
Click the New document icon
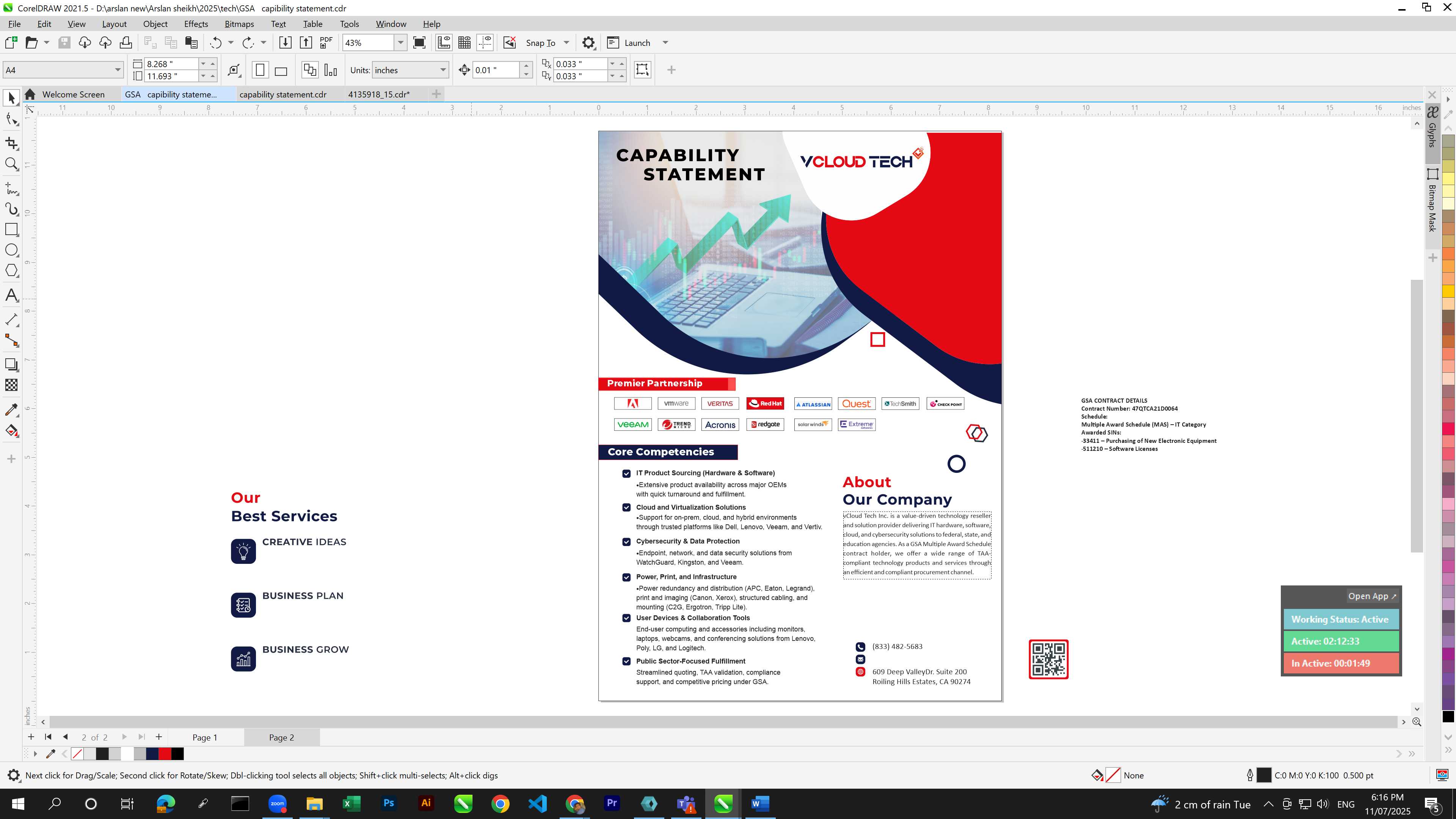coord(11,42)
